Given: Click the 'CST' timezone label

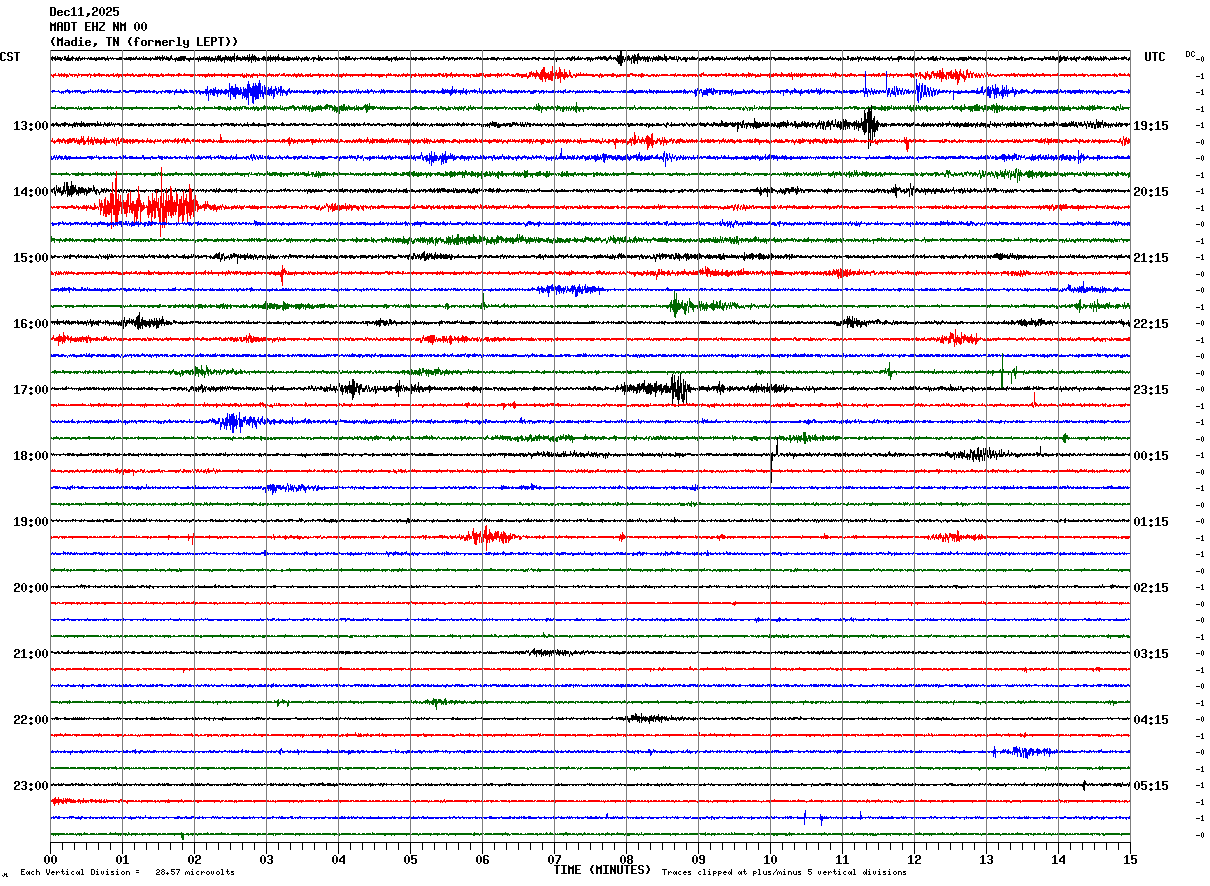Looking at the screenshot, I should click(x=10, y=57).
